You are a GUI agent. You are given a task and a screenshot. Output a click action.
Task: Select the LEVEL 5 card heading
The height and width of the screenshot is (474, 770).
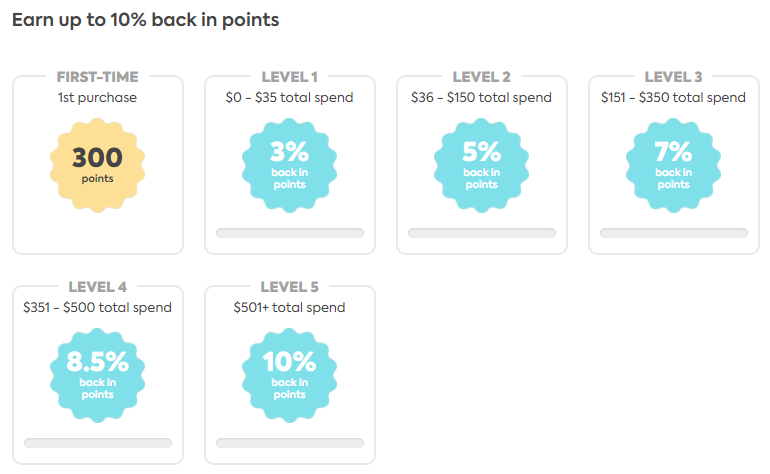coord(289,287)
